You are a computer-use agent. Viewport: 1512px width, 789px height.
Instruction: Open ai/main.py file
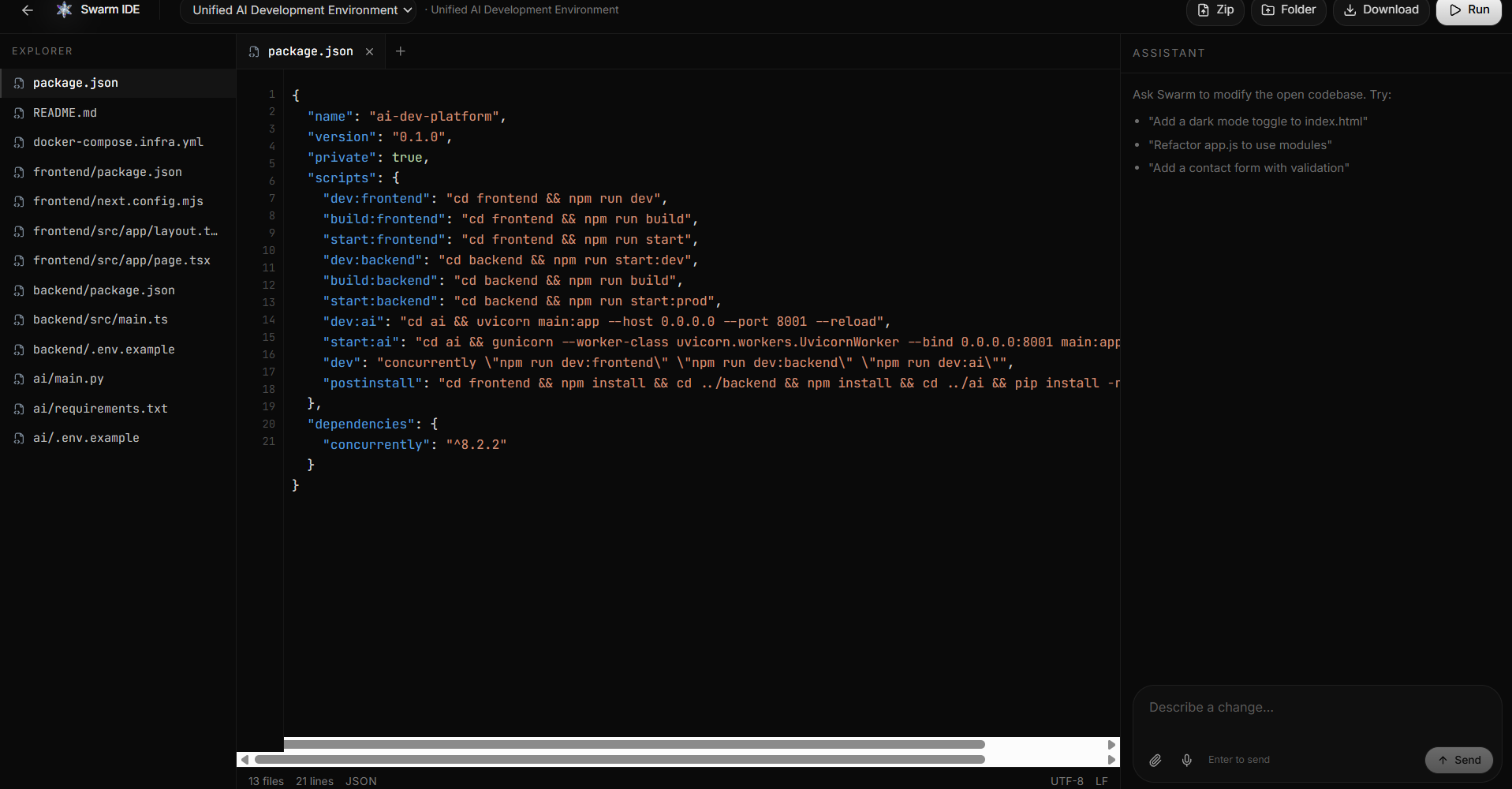pyautogui.click(x=118, y=379)
